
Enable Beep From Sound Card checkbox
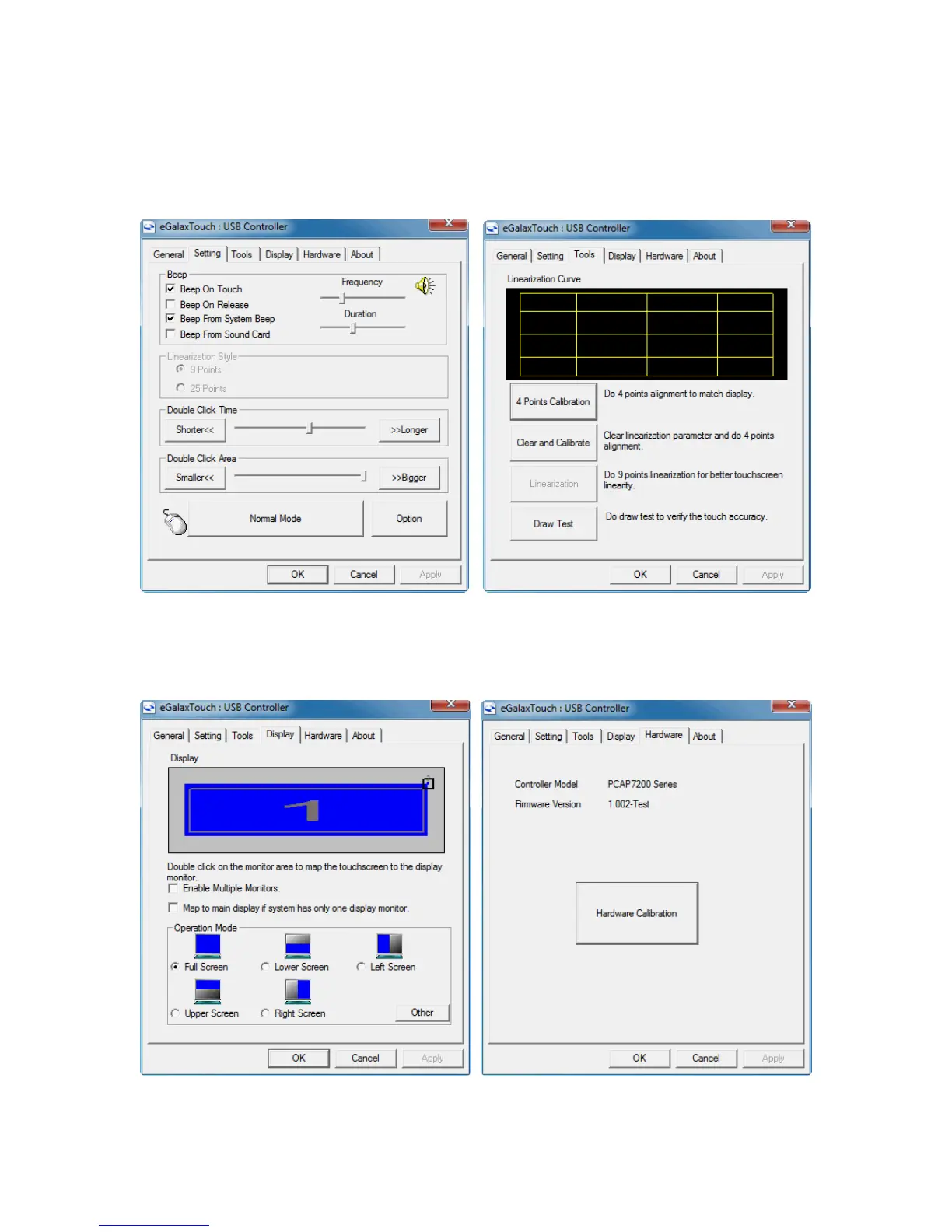point(170,334)
